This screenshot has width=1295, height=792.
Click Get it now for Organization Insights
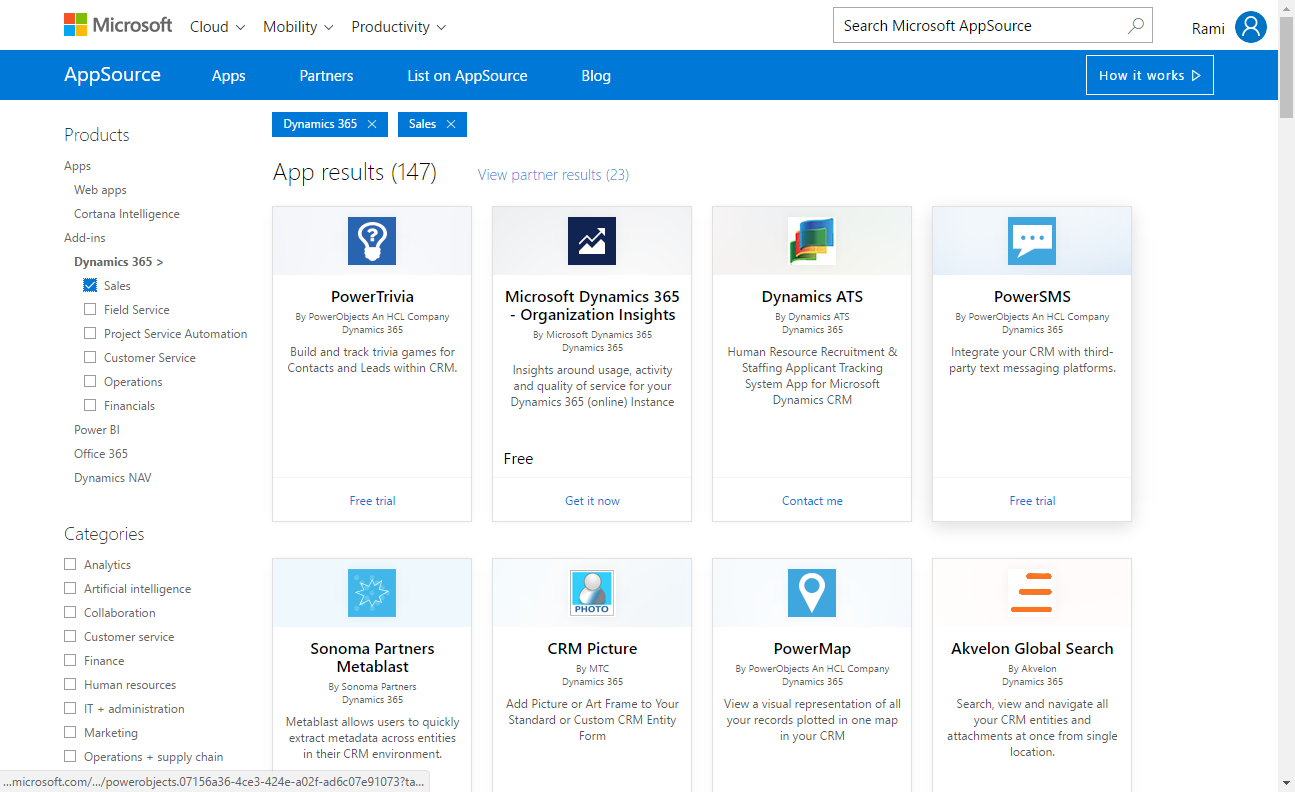pyautogui.click(x=592, y=501)
